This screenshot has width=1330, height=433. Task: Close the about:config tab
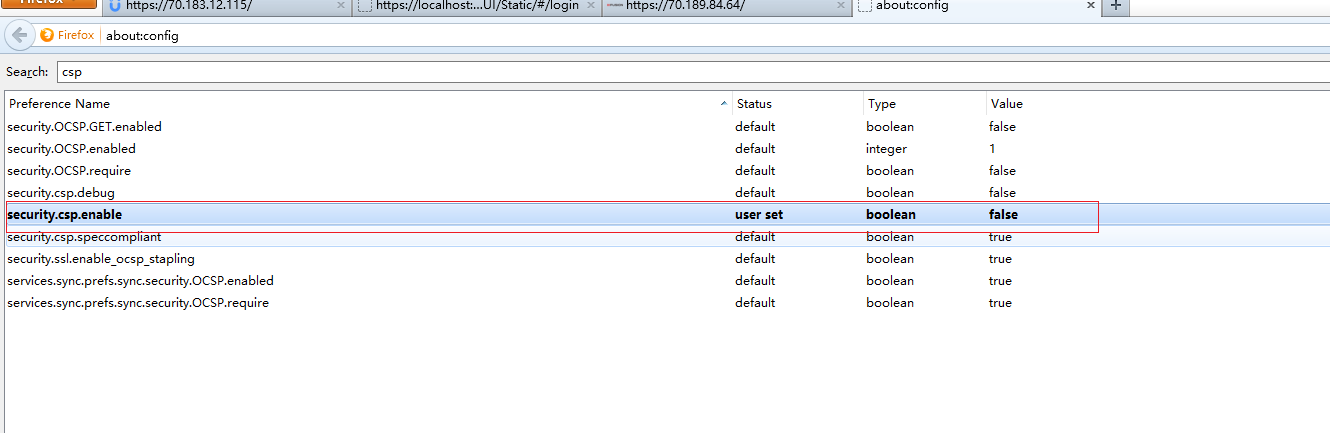1091,6
